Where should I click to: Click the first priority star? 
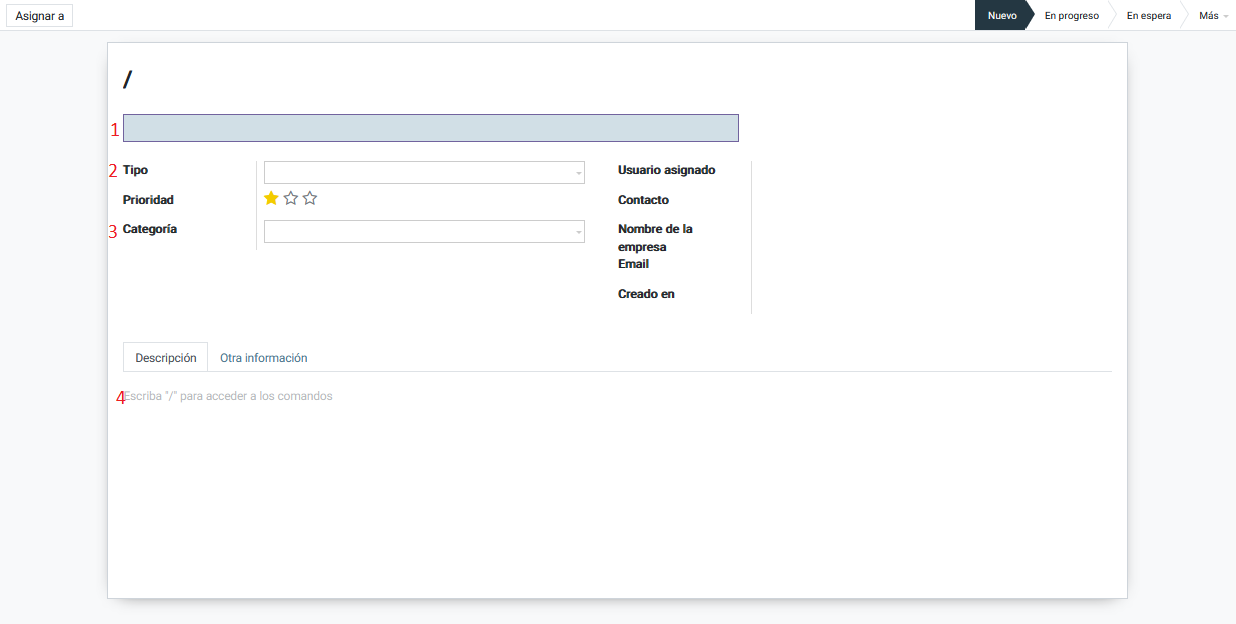(271, 199)
